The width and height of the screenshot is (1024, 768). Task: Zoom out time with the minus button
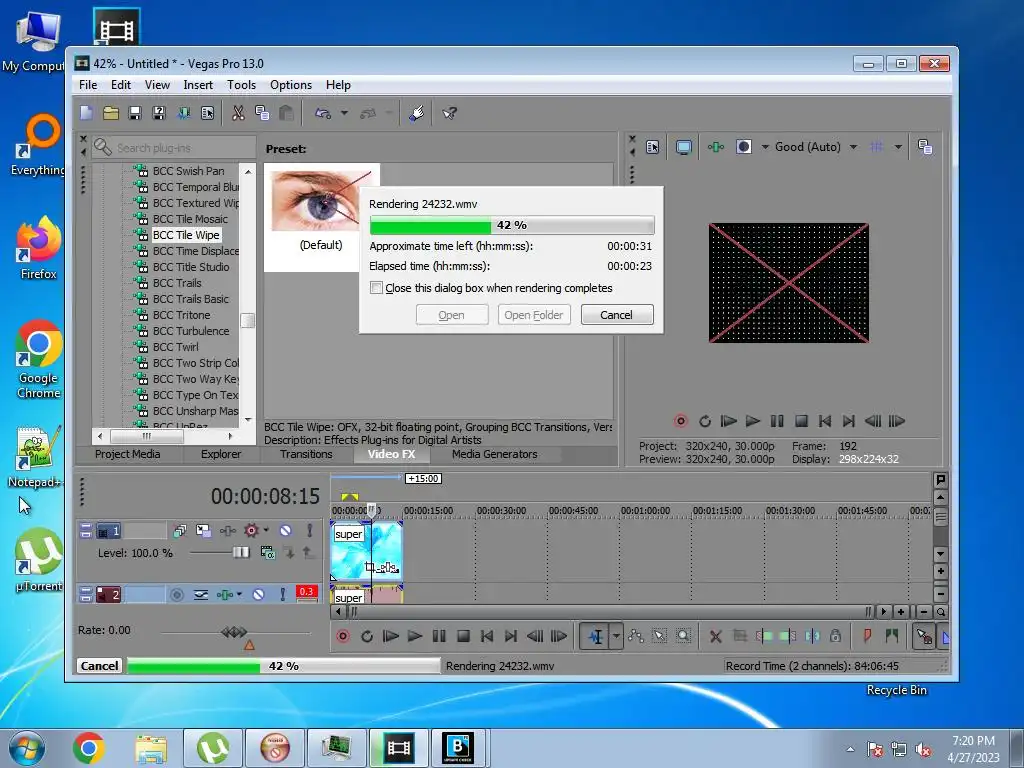(923, 612)
